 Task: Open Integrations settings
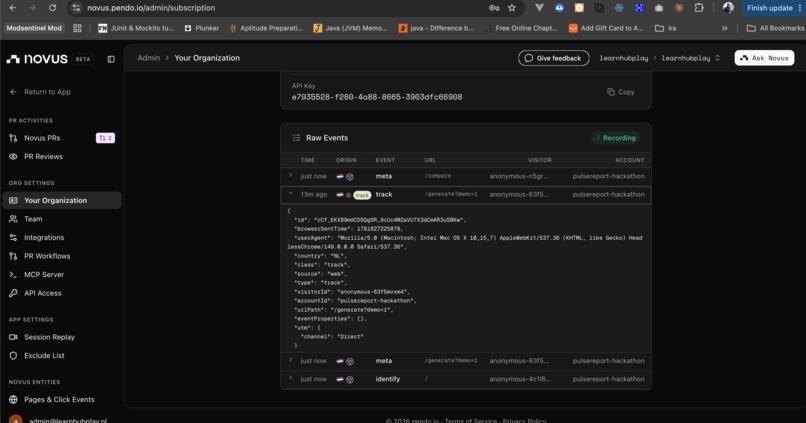[x=44, y=237]
